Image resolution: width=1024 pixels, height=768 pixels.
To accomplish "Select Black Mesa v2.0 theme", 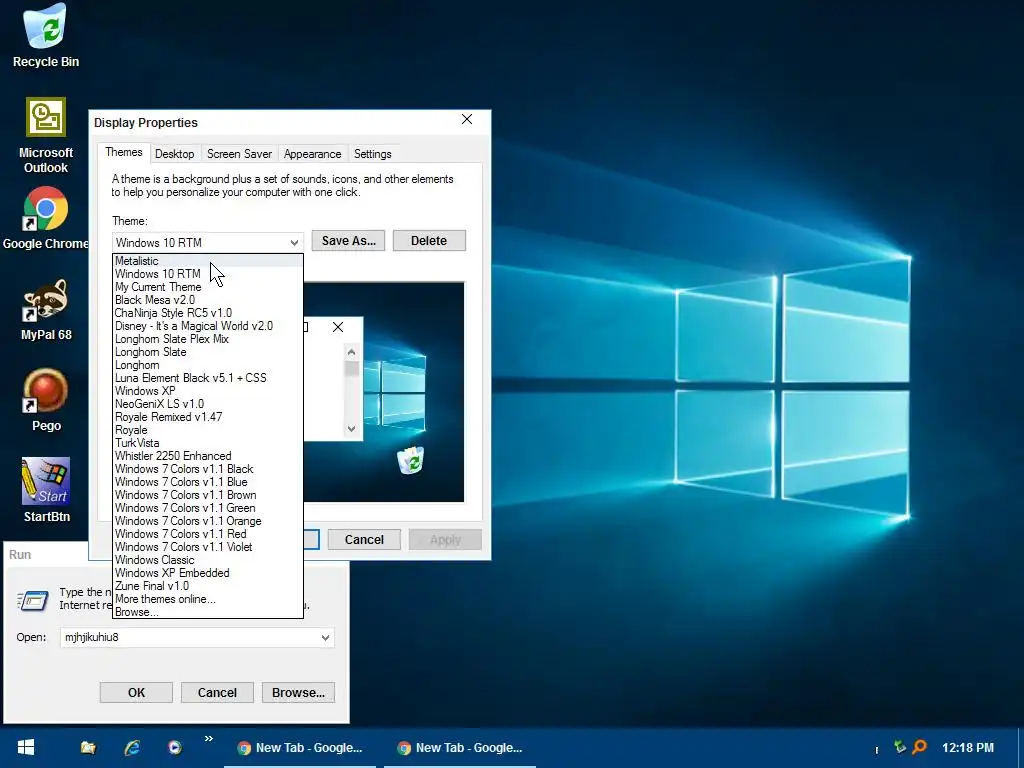I will pyautogui.click(x=208, y=300).
